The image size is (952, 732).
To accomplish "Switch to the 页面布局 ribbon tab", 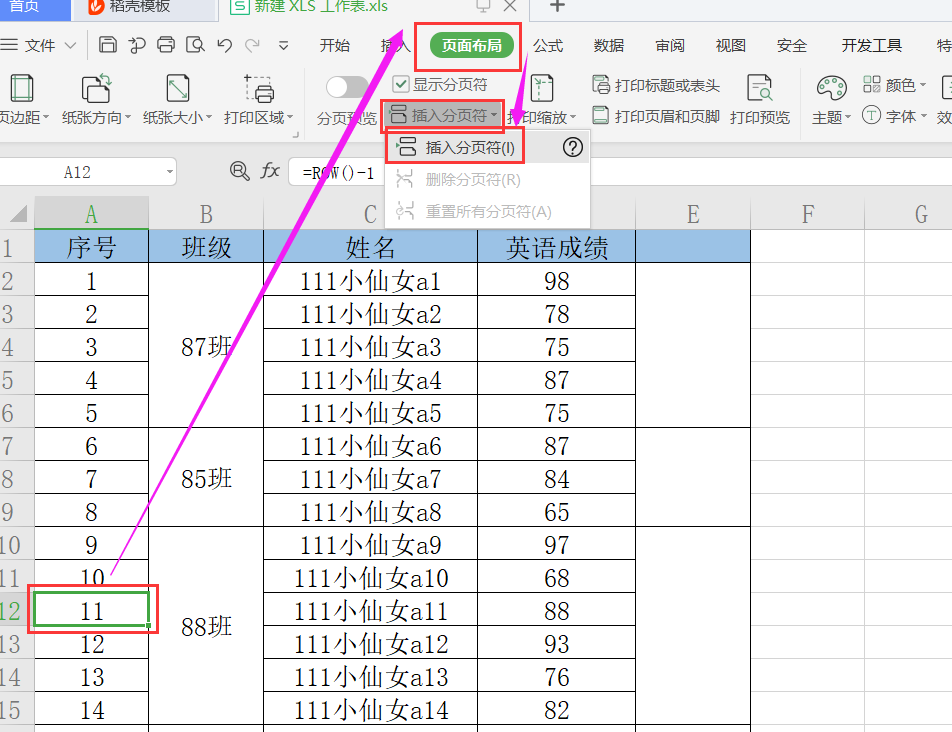I will coord(472,46).
